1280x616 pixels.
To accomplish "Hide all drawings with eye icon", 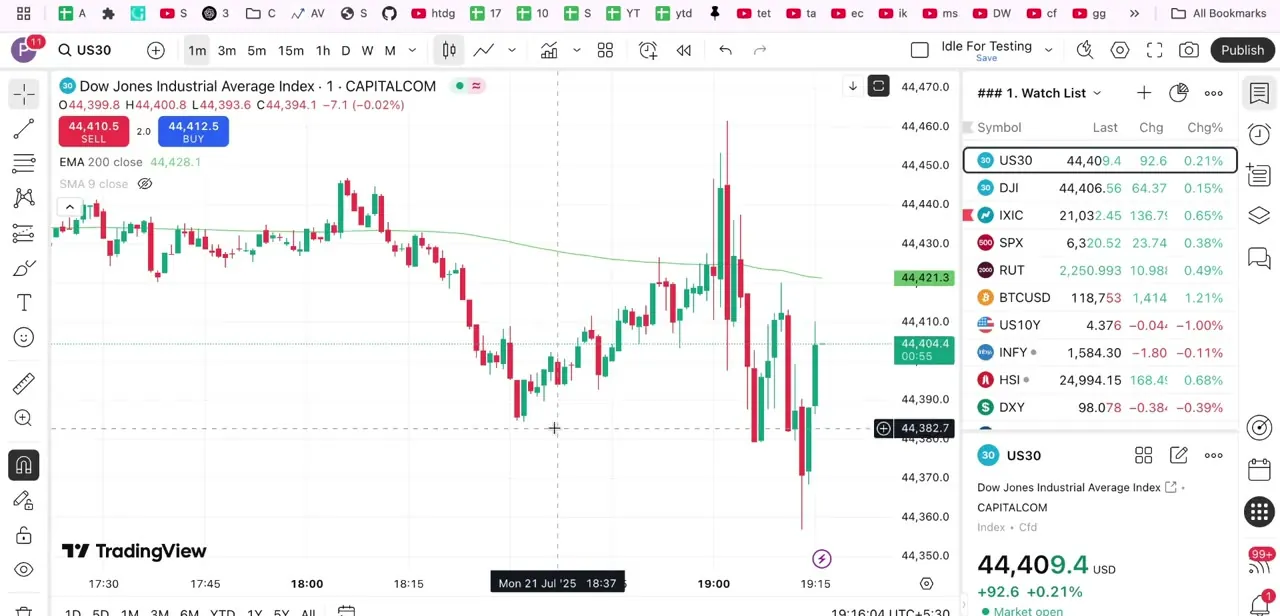I will 24,570.
